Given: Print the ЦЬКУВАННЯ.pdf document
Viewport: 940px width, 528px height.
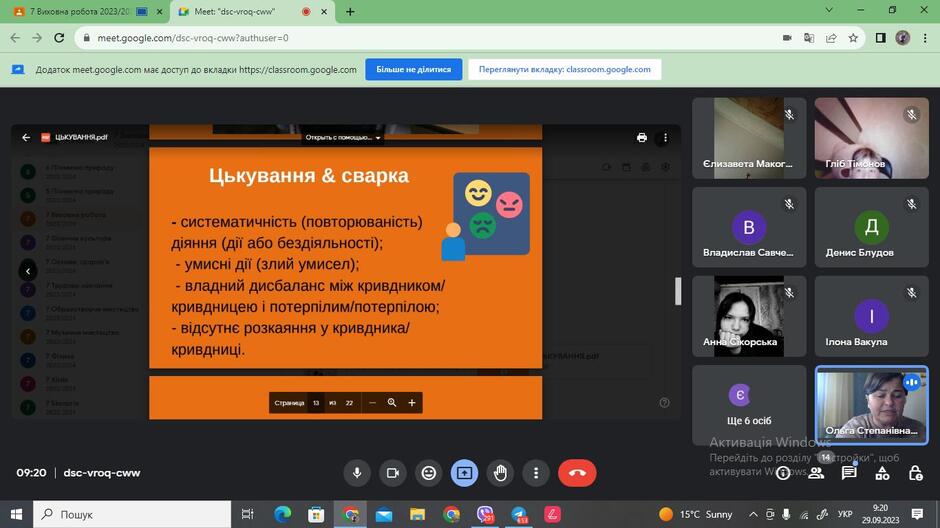Looking at the screenshot, I should click(x=641, y=137).
